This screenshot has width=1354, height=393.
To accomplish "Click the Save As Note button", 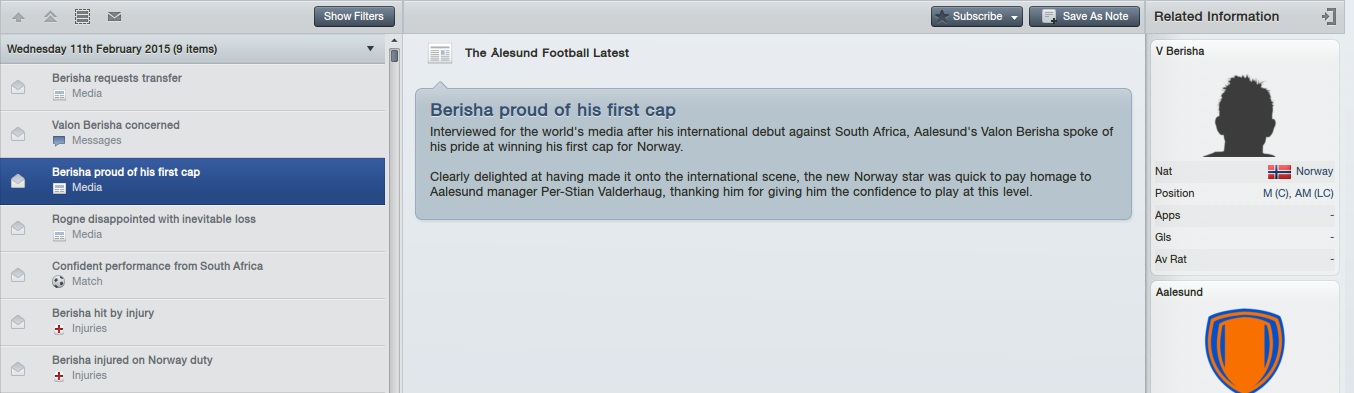I will pyautogui.click(x=1084, y=17).
